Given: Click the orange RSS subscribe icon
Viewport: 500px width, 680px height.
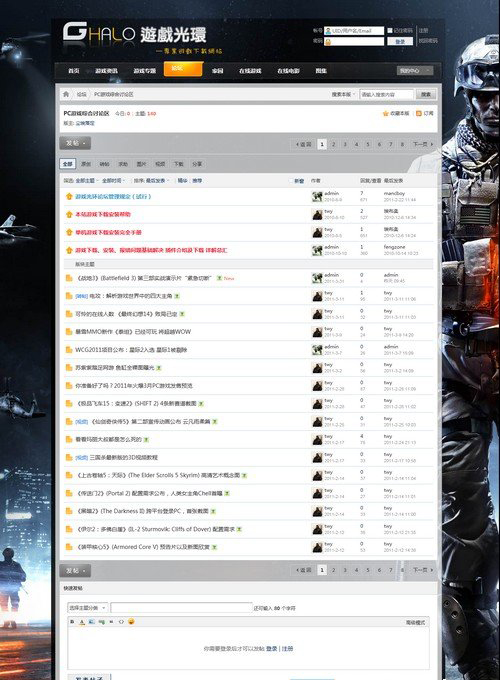Looking at the screenshot, I should [x=418, y=113].
